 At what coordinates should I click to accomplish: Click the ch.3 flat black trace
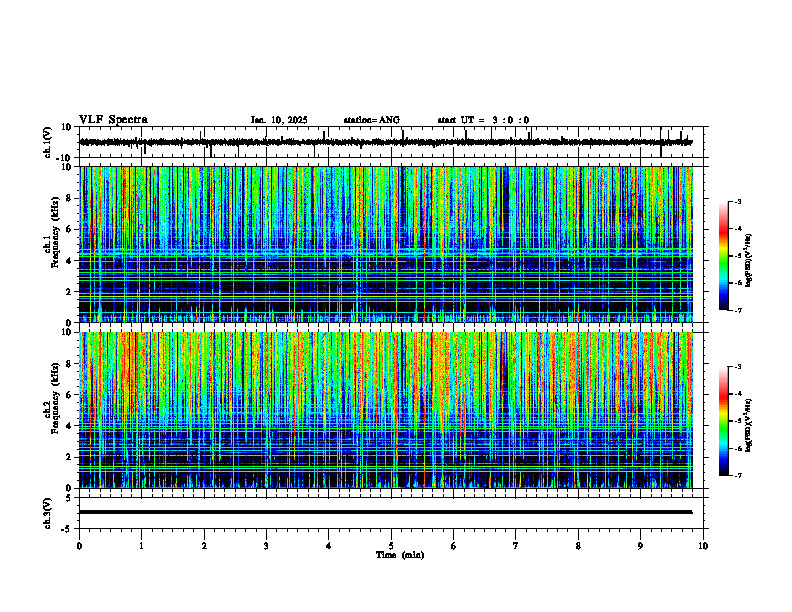click(x=386, y=512)
